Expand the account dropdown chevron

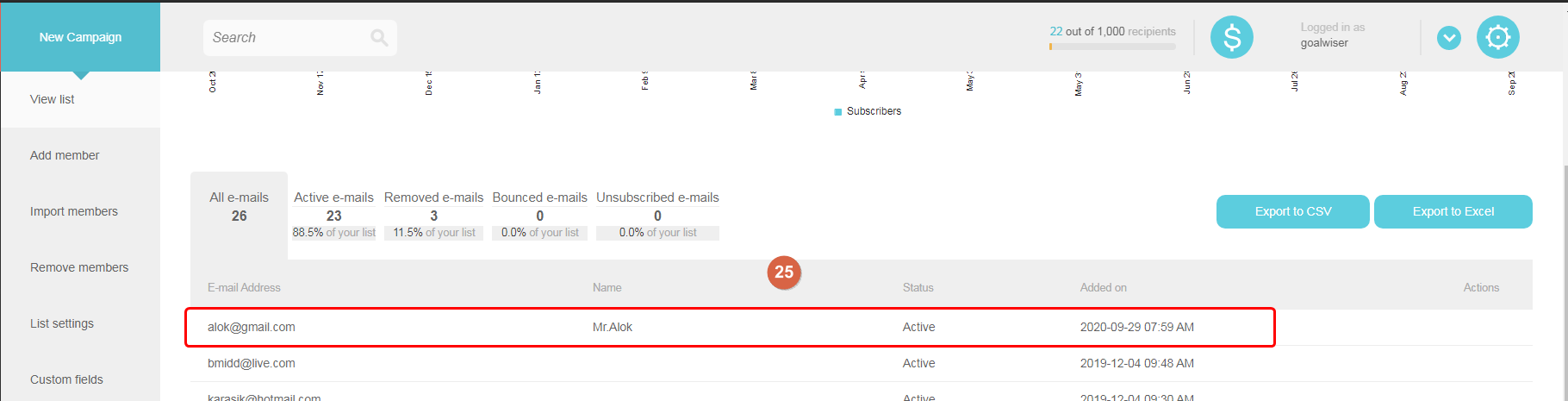coord(1449,38)
